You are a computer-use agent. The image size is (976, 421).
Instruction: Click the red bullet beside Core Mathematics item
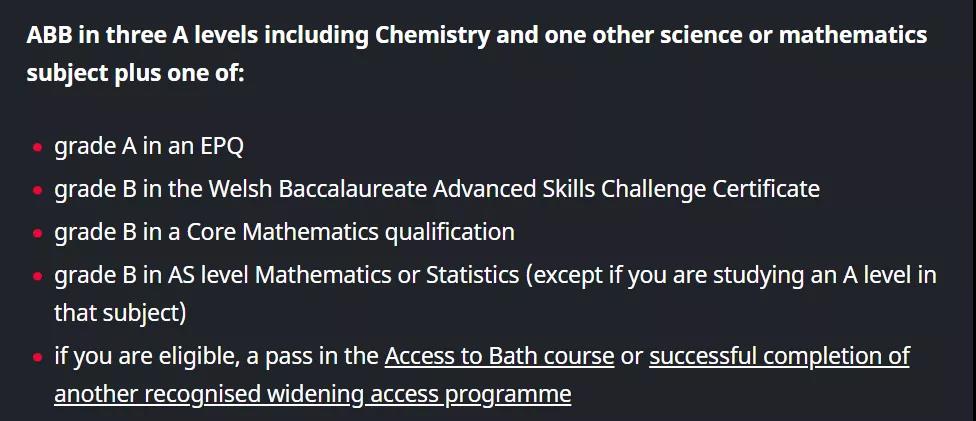click(39, 234)
